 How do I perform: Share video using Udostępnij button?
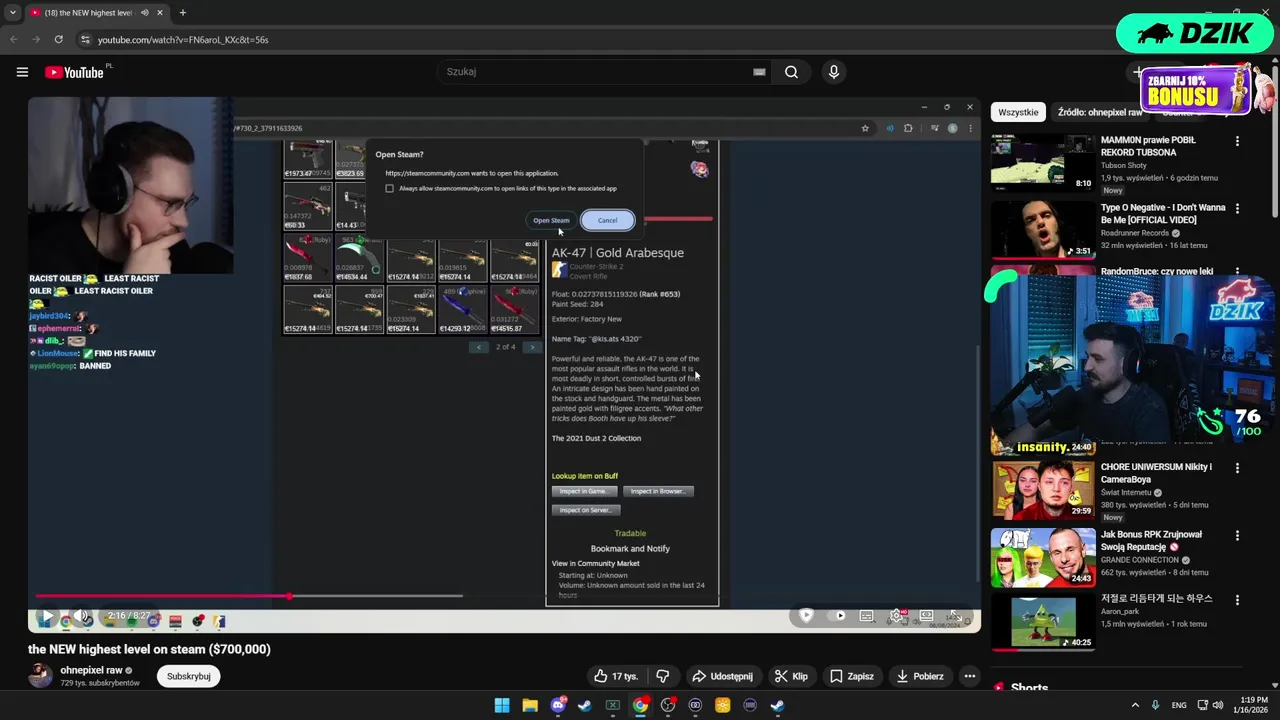click(x=722, y=676)
